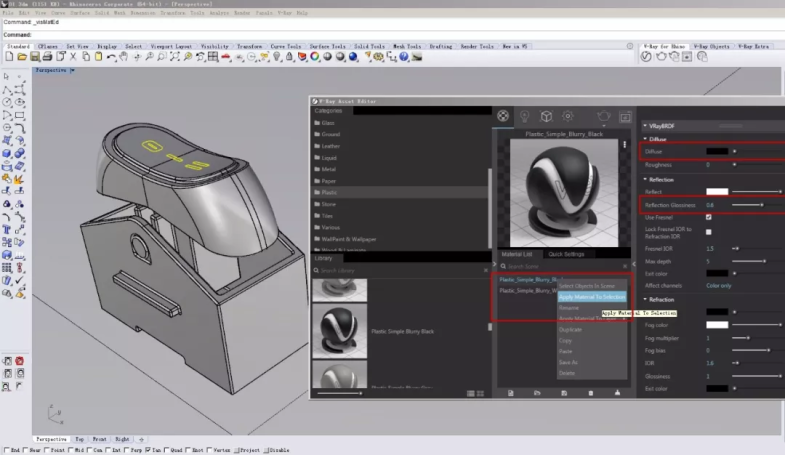
Task: Choose Apply Material To Selection
Action: tap(591, 297)
